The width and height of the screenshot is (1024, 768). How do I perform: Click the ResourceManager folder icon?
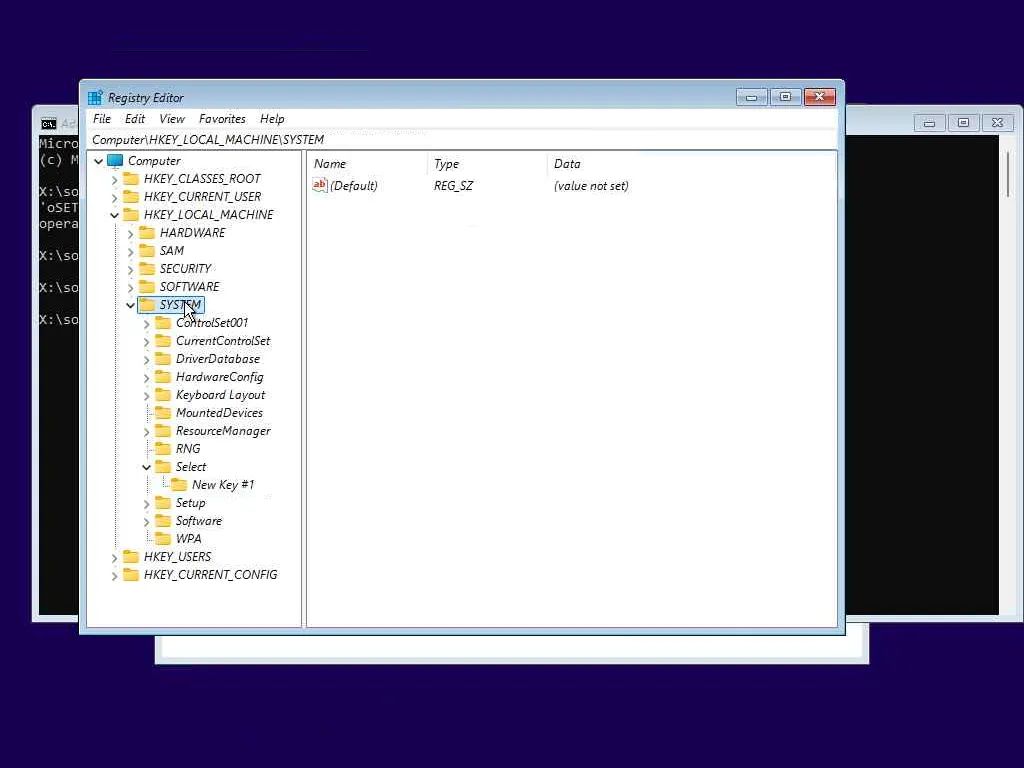pos(163,431)
